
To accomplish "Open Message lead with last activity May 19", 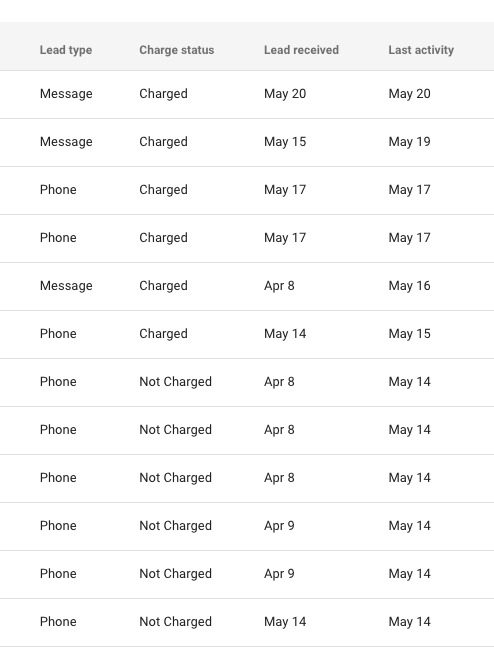I will (x=247, y=142).
